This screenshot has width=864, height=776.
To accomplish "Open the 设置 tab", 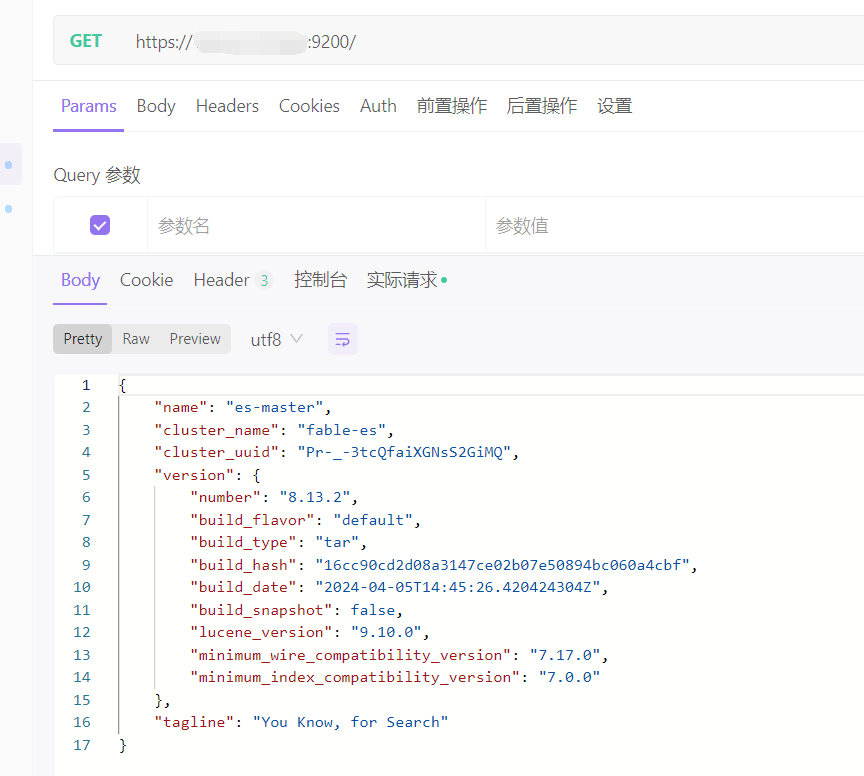I will point(614,106).
